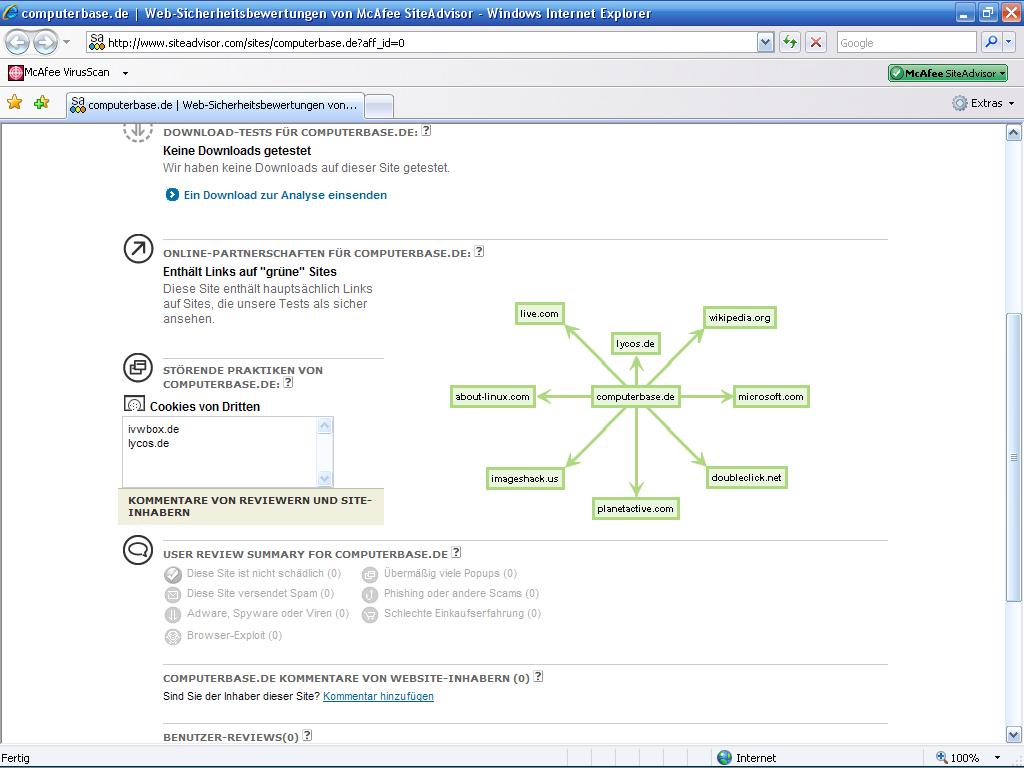This screenshot has height=768, width=1024.
Task: Click the 'Kommentar hinzufügen' link
Action: [378, 696]
